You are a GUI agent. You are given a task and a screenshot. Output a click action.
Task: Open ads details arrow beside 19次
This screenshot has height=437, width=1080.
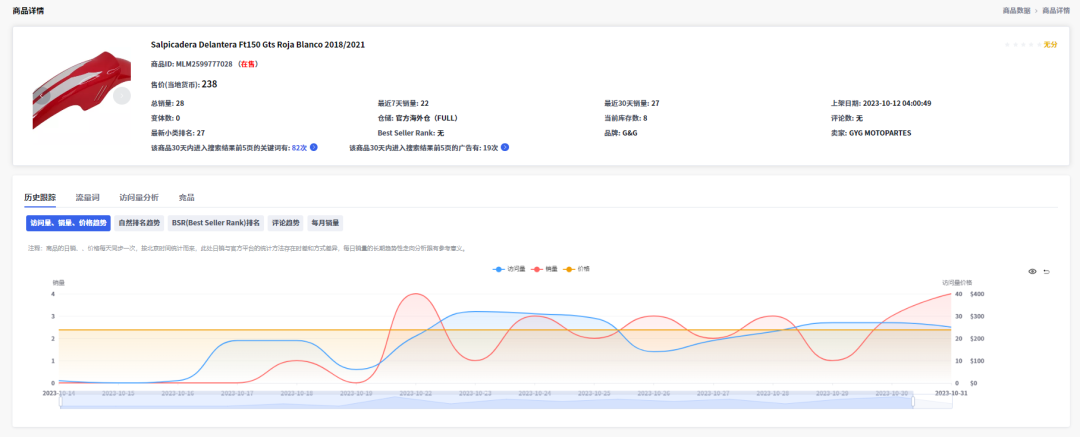(504, 148)
